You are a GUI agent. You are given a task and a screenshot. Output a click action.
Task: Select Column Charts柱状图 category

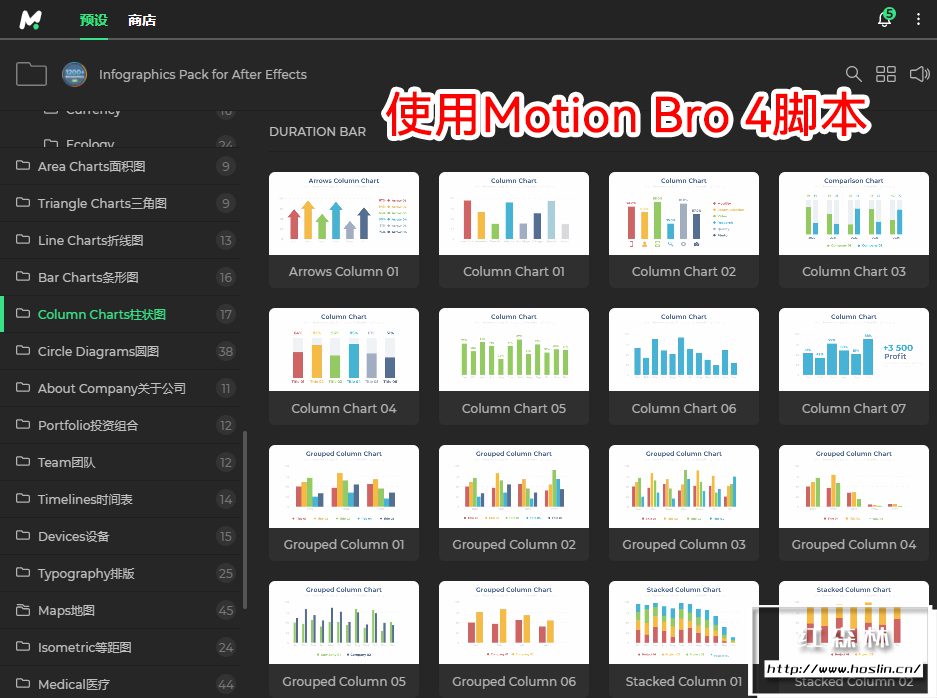pyautogui.click(x=120, y=314)
